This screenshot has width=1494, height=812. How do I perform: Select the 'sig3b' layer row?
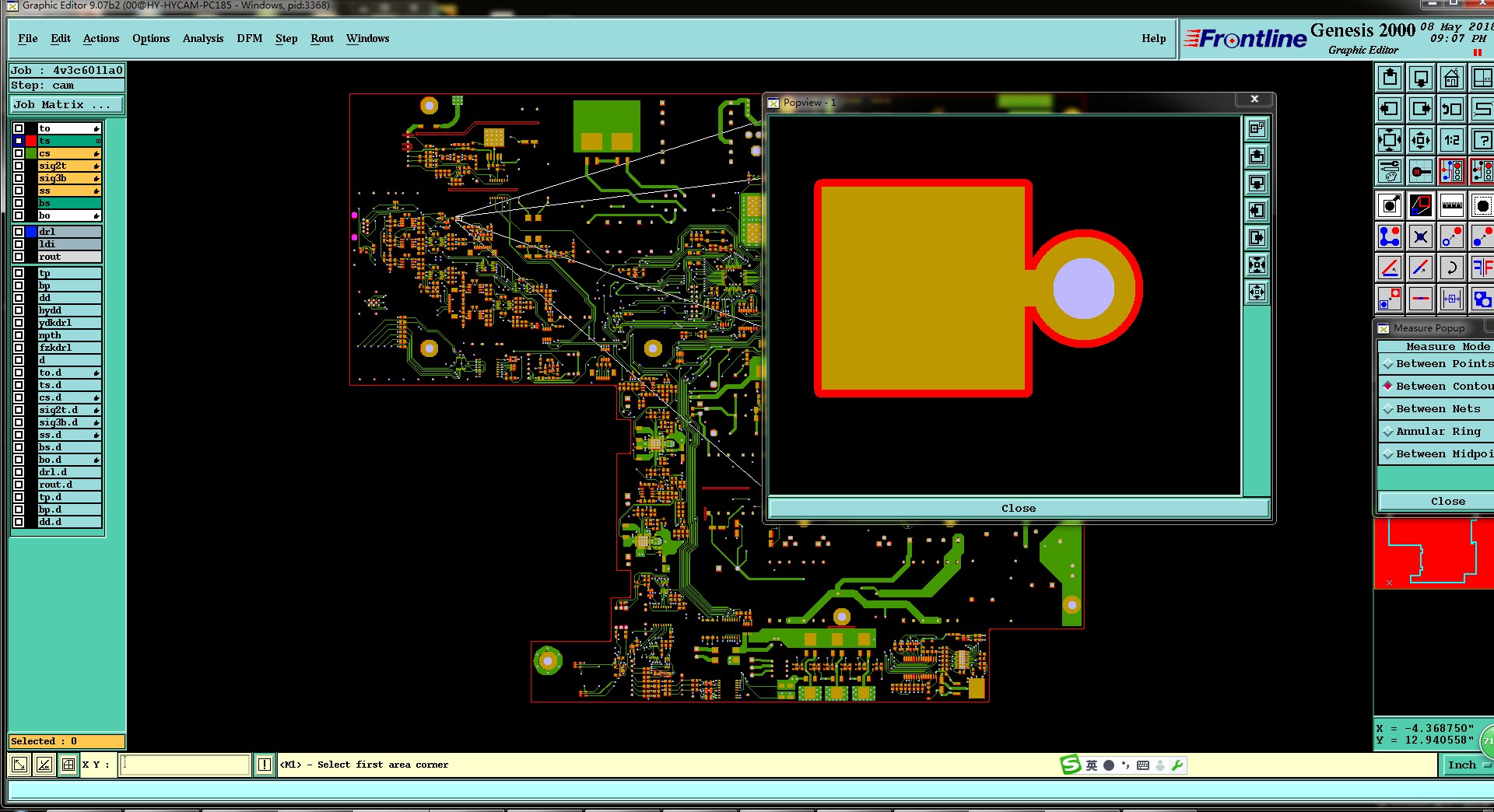tap(69, 178)
